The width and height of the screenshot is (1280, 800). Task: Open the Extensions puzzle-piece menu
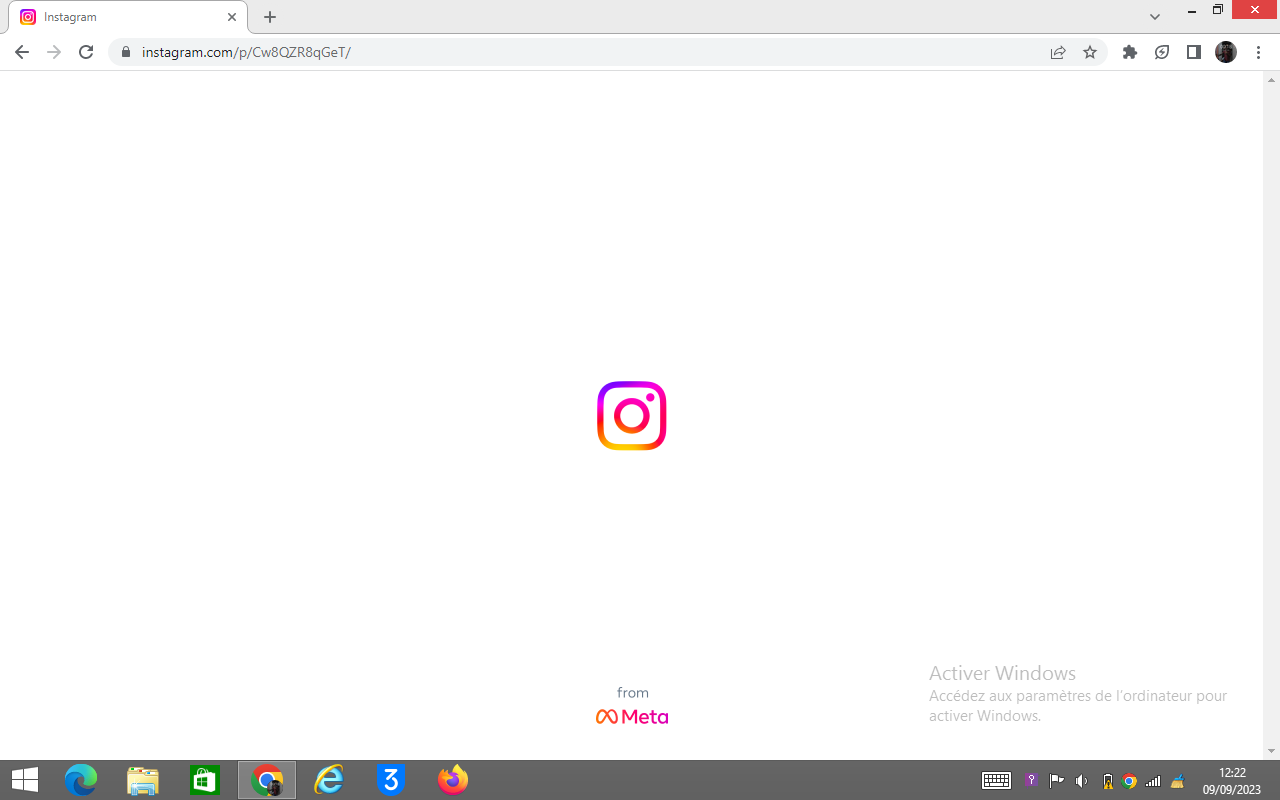(x=1130, y=52)
